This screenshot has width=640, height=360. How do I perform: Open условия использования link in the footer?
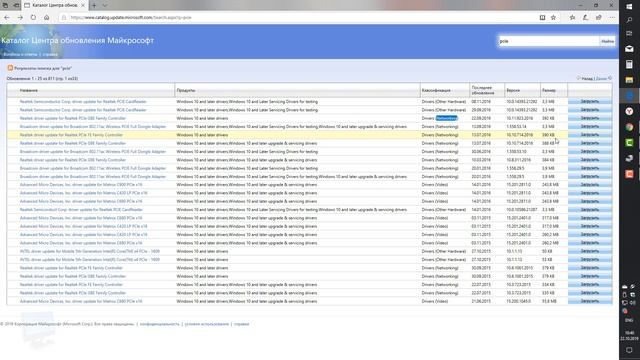(x=207, y=324)
